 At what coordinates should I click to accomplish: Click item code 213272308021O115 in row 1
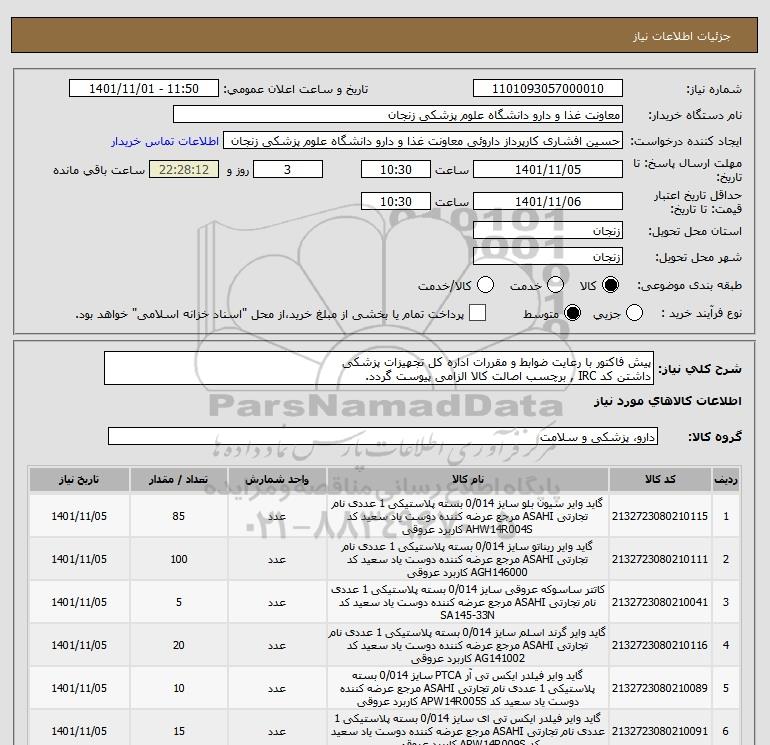(x=660, y=516)
